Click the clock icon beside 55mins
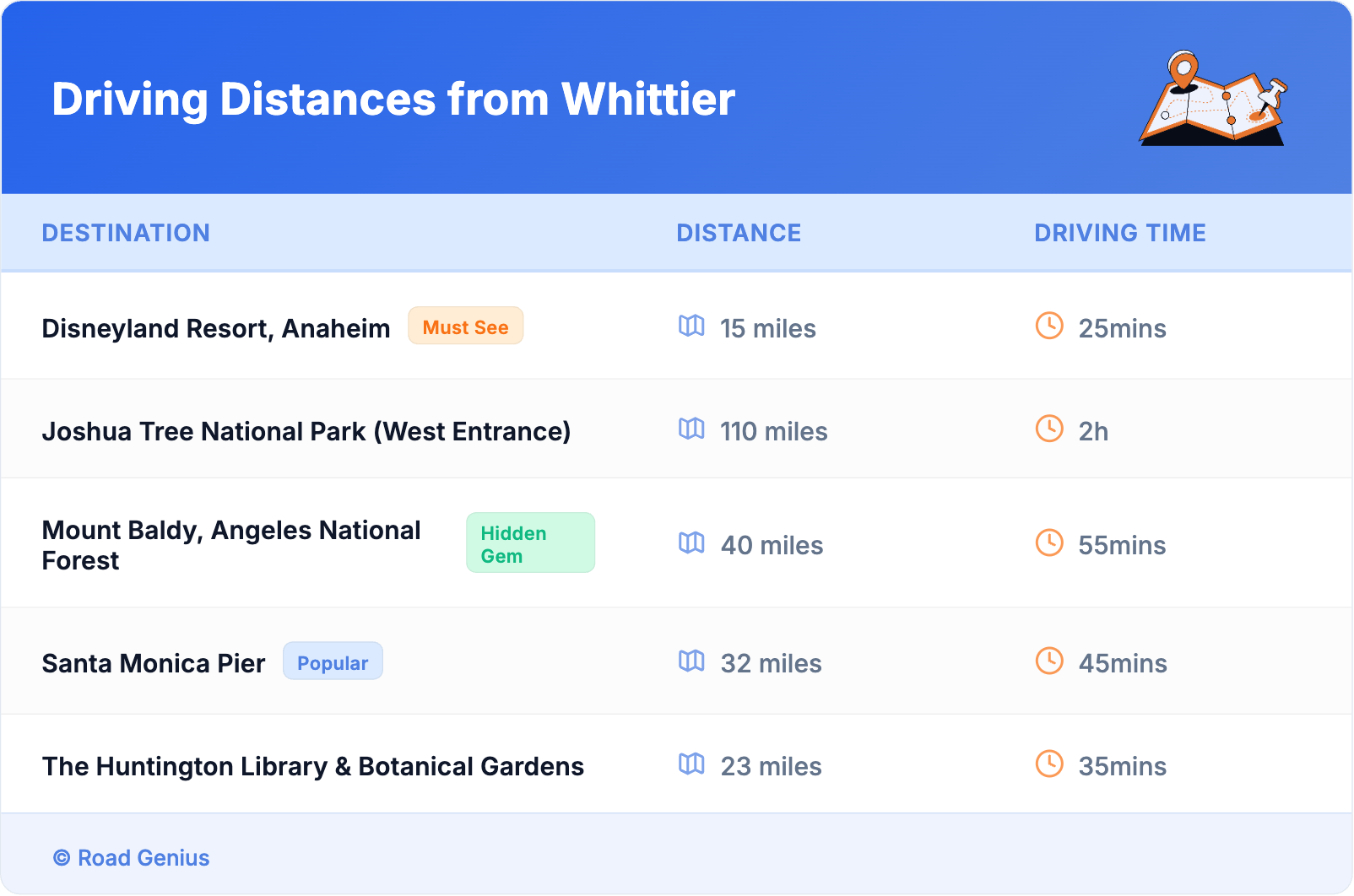 1049,542
